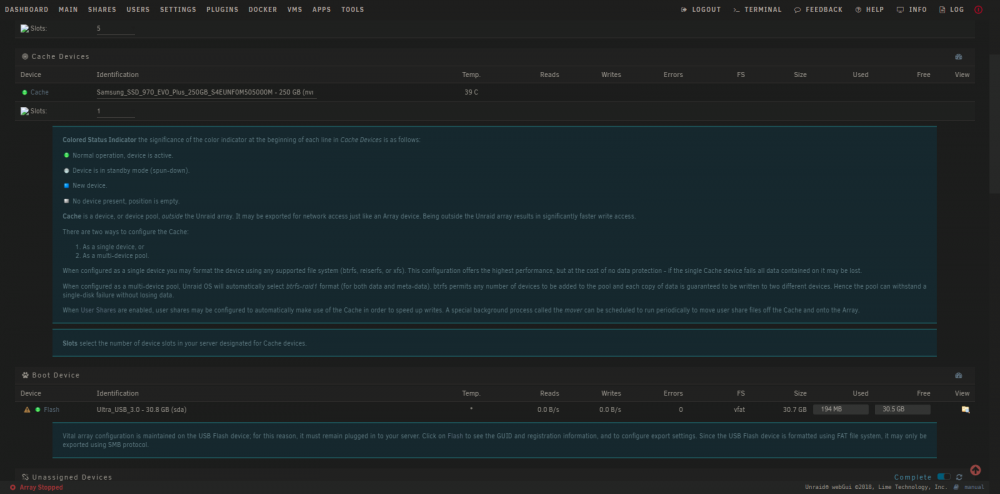Click the blue New device indicator in help

point(66,185)
